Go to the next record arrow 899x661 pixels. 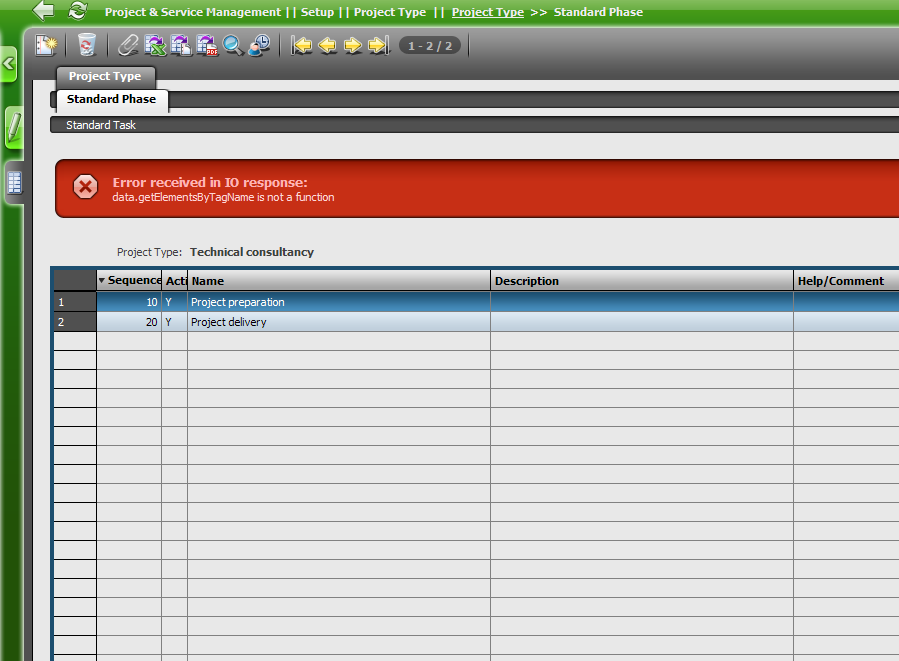point(353,45)
